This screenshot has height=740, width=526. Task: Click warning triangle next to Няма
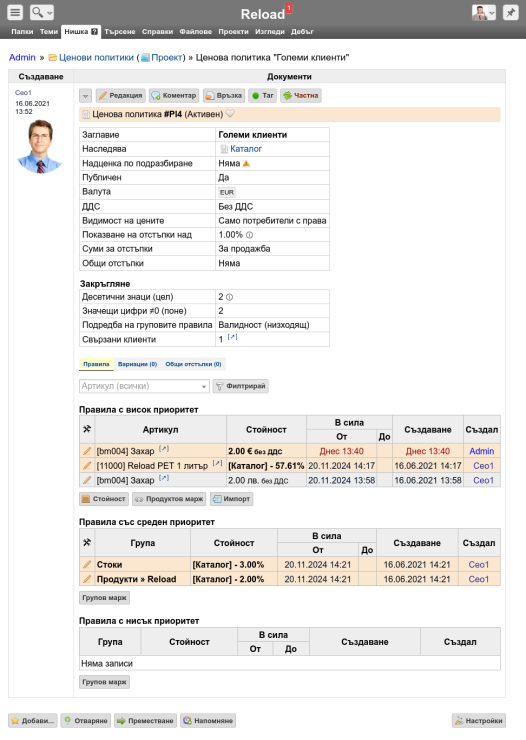point(246,164)
